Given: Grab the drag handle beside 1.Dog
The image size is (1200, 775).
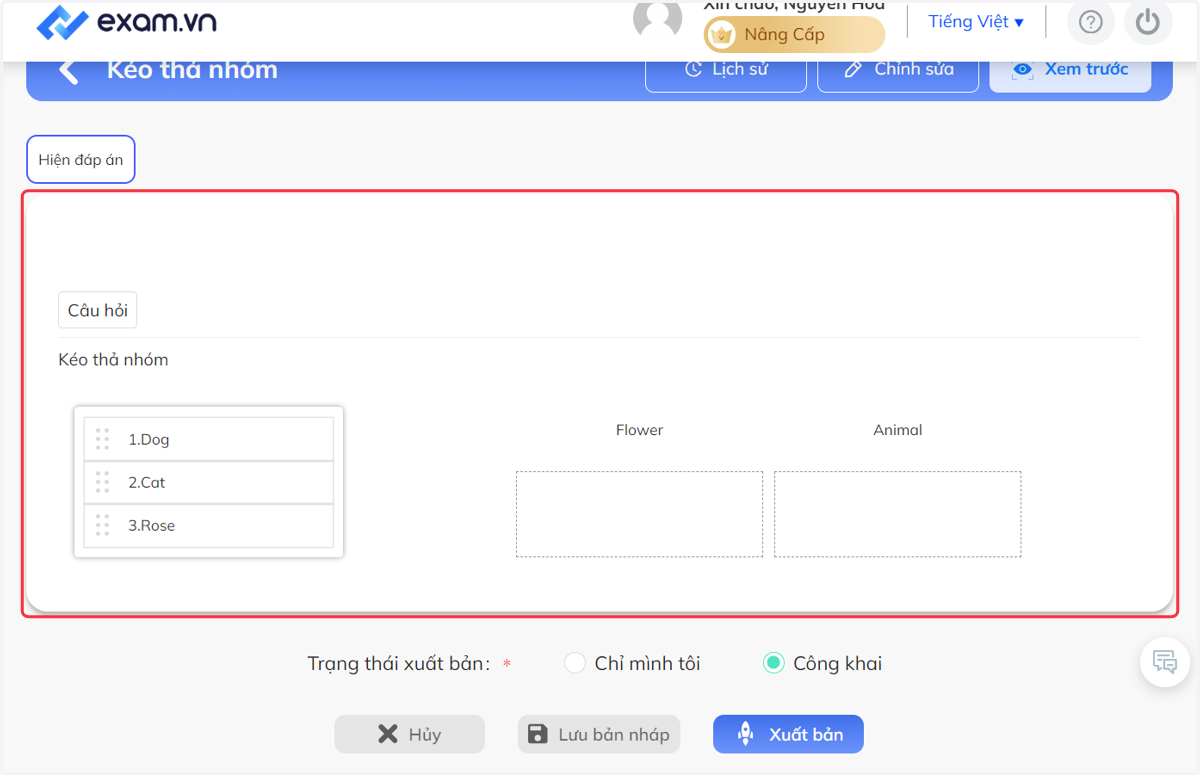Looking at the screenshot, I should 102,439.
